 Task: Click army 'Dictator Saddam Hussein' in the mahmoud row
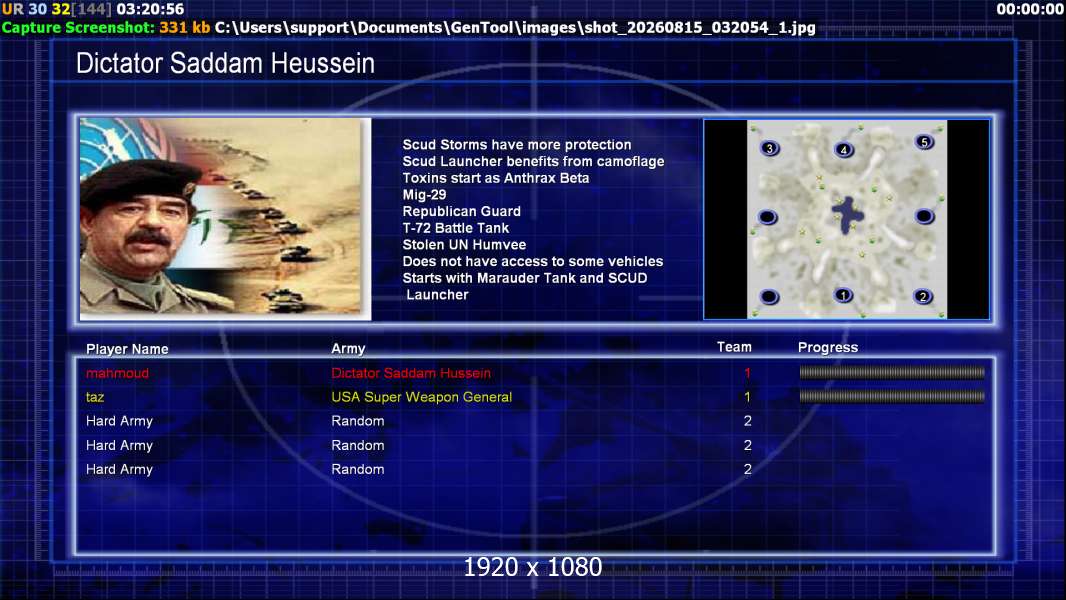[411, 373]
